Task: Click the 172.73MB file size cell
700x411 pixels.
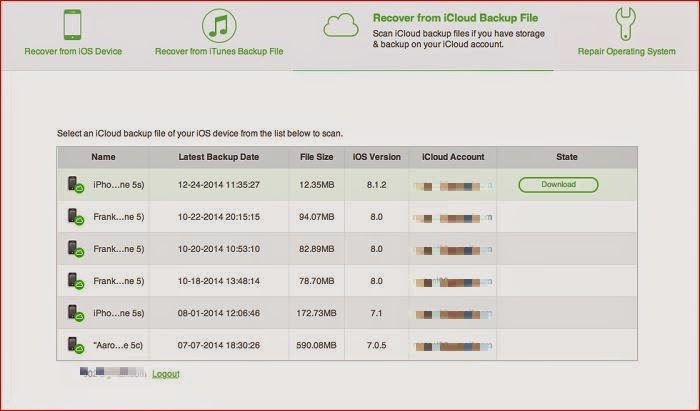Action: pyautogui.click(x=317, y=313)
